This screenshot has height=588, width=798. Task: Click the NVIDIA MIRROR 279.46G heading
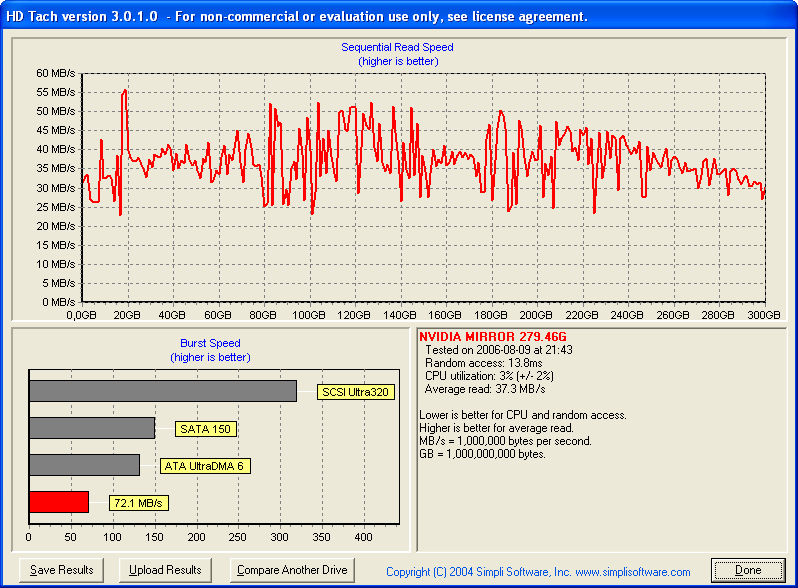click(493, 337)
